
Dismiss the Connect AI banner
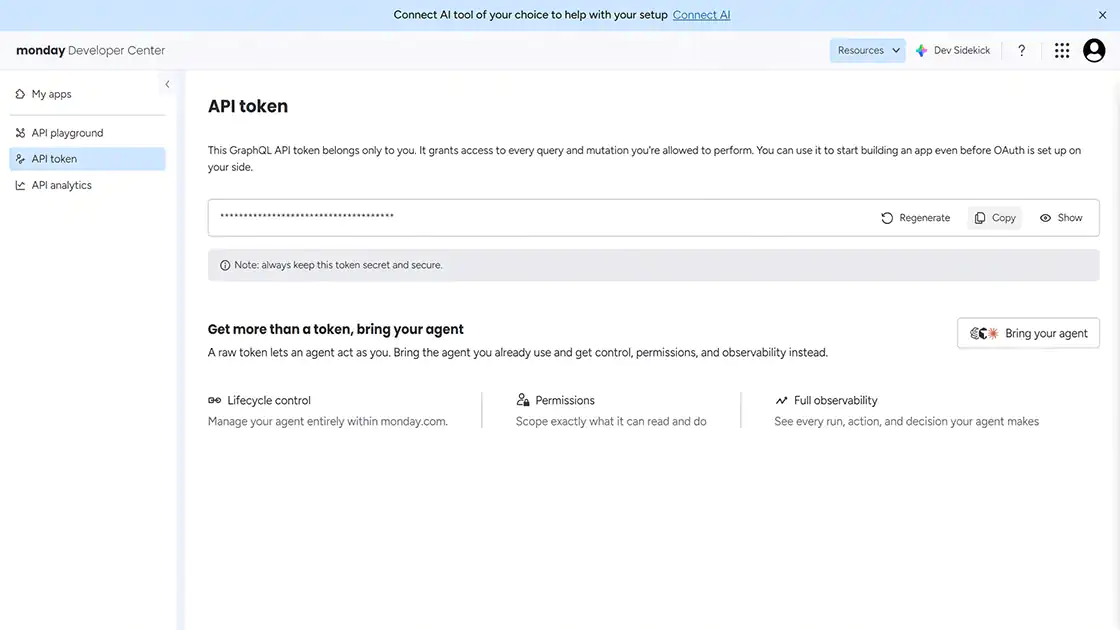(1102, 15)
